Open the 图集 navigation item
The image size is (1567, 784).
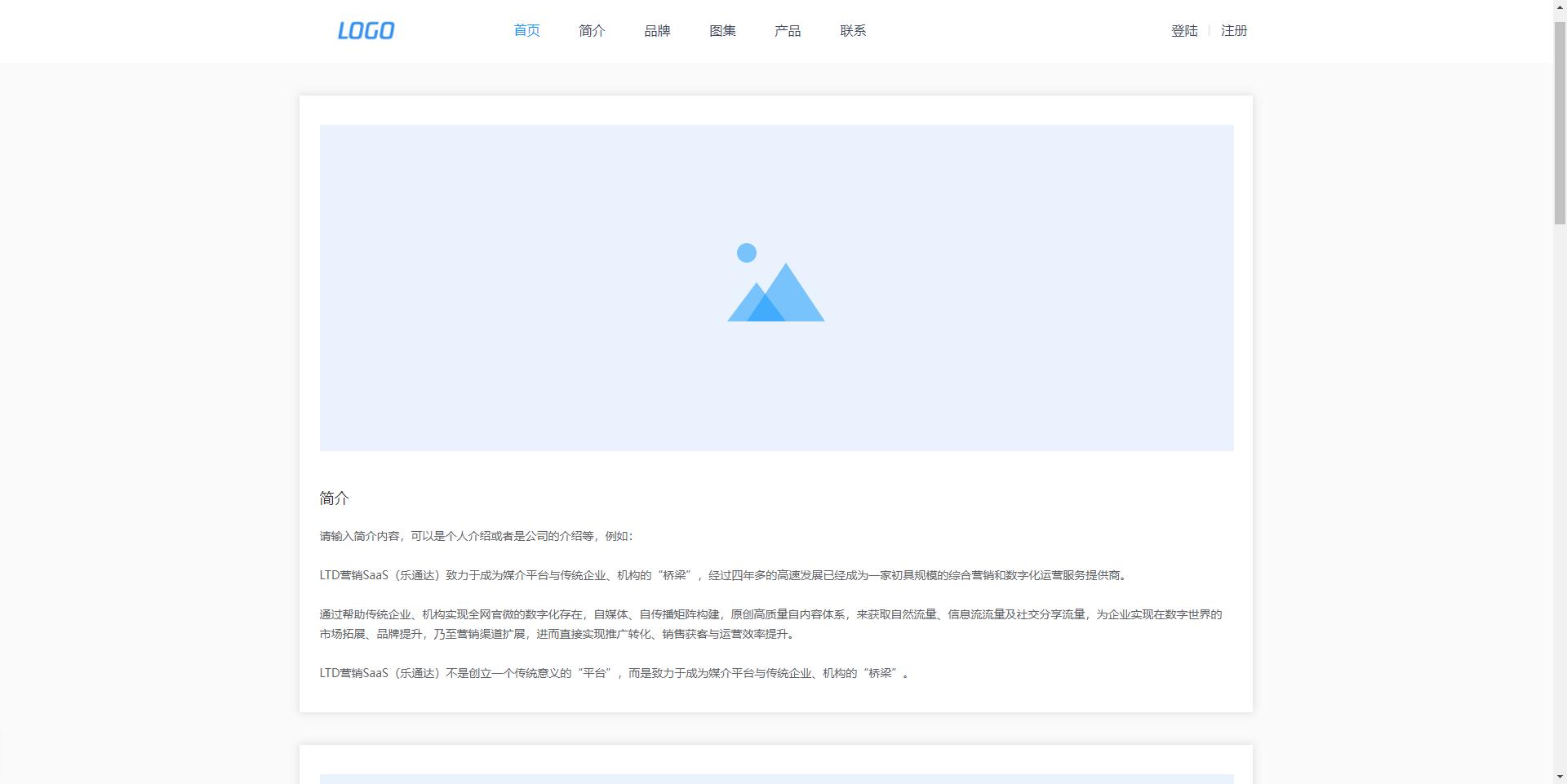pos(722,31)
